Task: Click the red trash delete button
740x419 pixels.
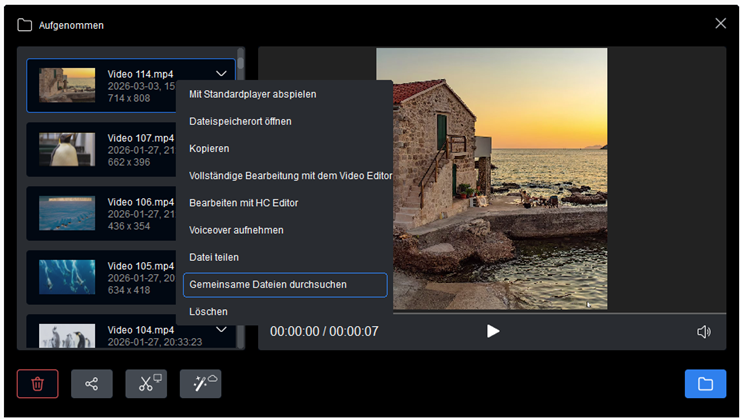Action: 37,384
